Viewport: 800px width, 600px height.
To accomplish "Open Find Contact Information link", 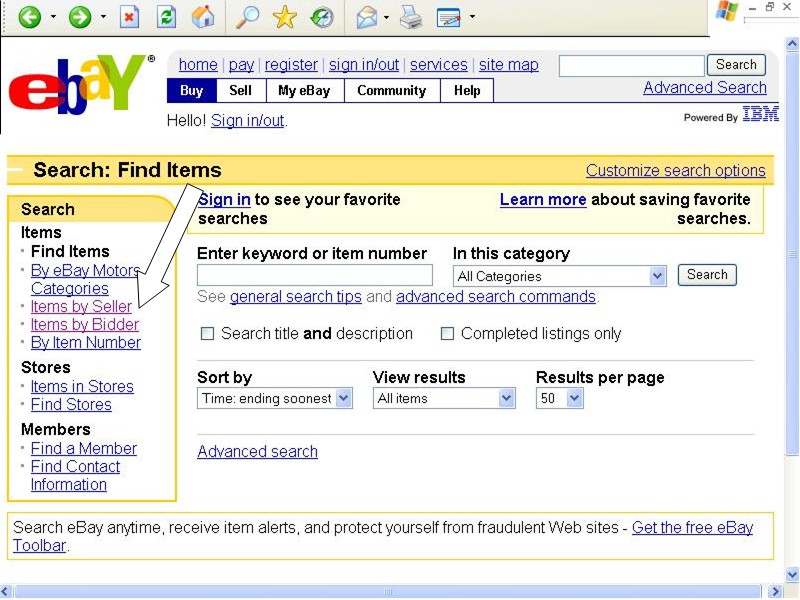I will click(x=76, y=476).
